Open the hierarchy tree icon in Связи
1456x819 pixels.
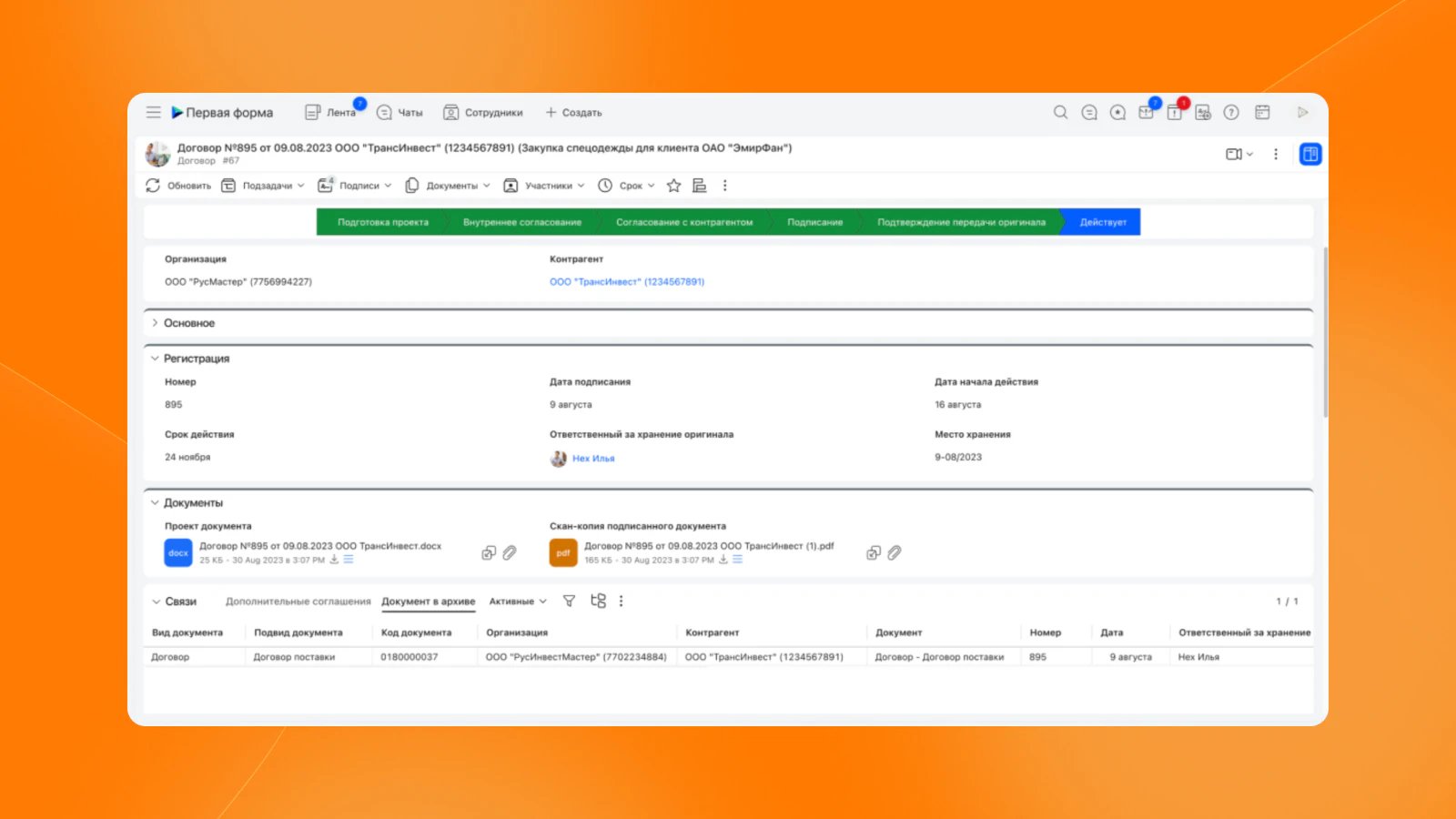click(x=598, y=601)
